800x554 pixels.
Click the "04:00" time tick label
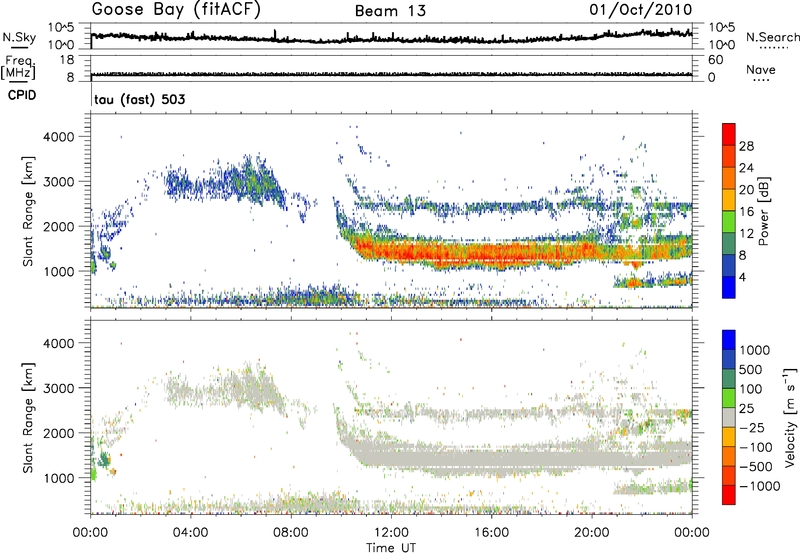point(190,533)
